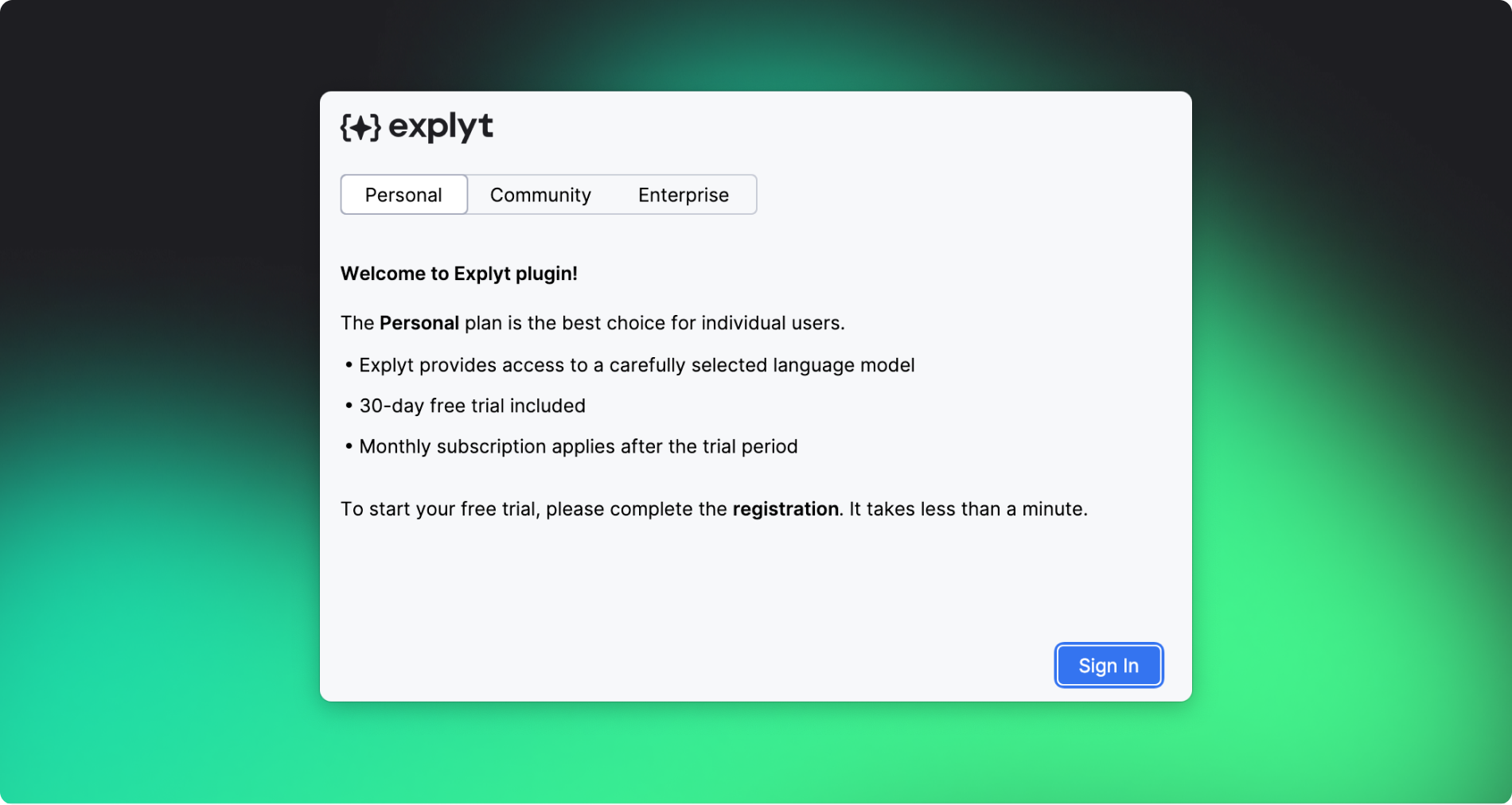The width and height of the screenshot is (1512, 805).
Task: Click the "Welcome to Explyt plugin!" heading
Action: click(x=458, y=274)
